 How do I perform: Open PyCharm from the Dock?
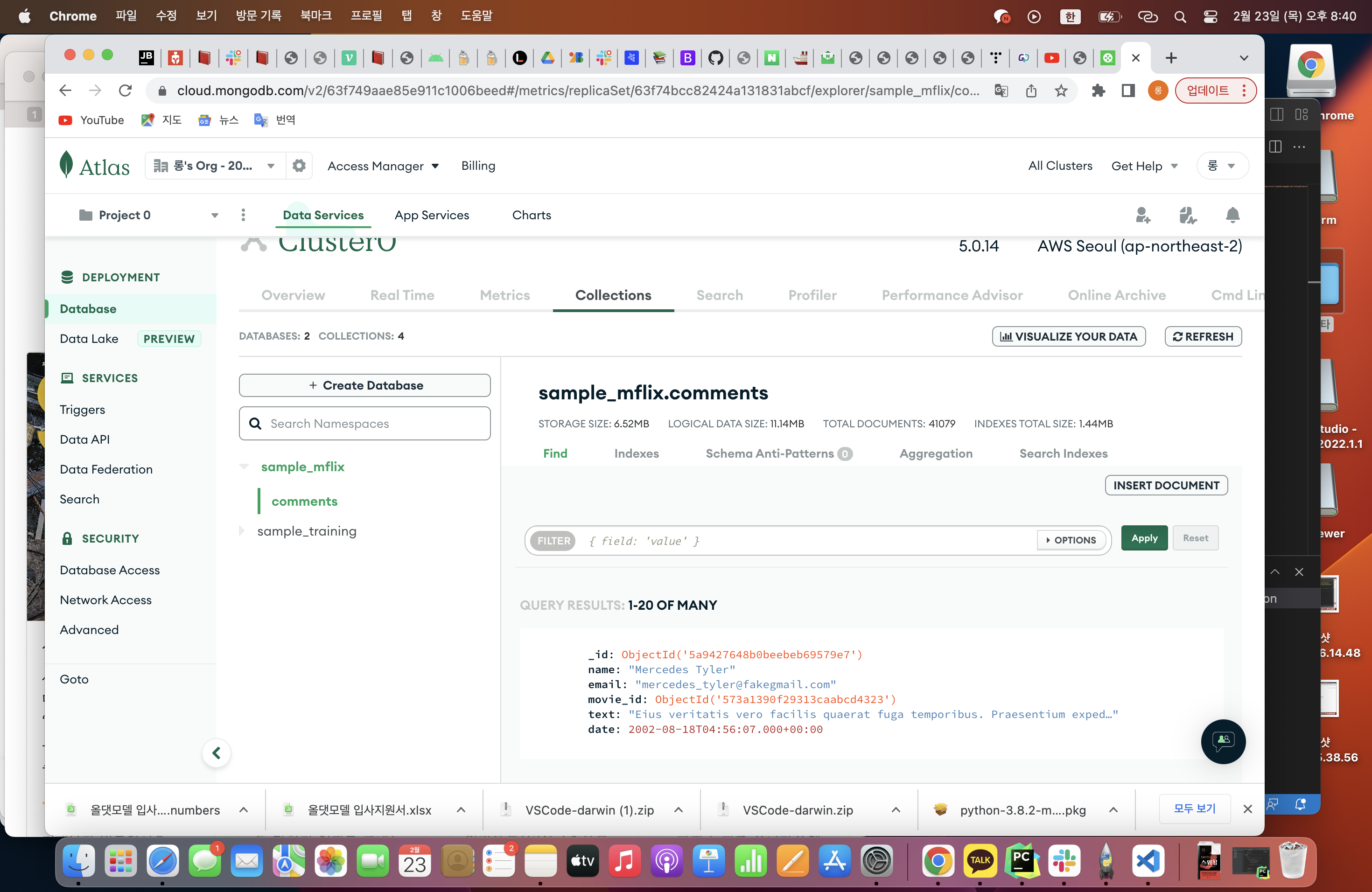1022,862
